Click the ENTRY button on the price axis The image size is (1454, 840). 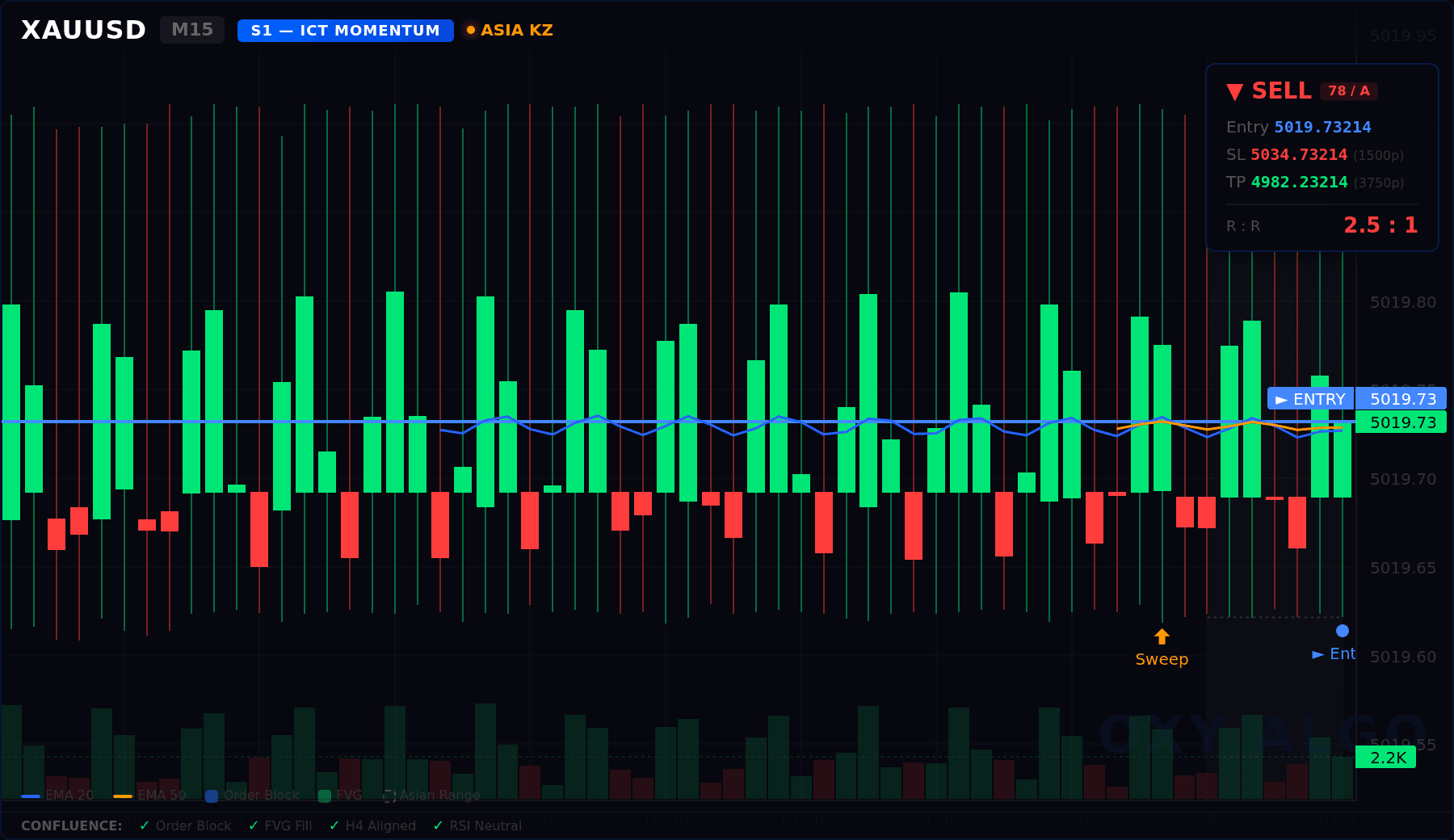(1309, 399)
